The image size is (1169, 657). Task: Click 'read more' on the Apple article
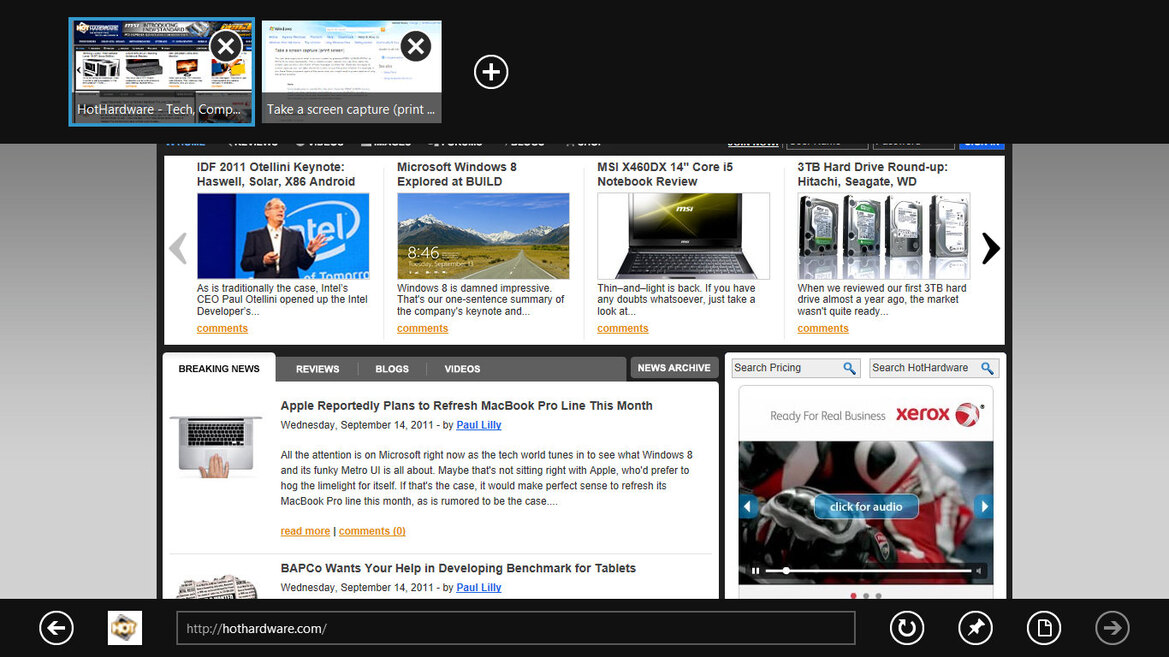pyautogui.click(x=305, y=531)
